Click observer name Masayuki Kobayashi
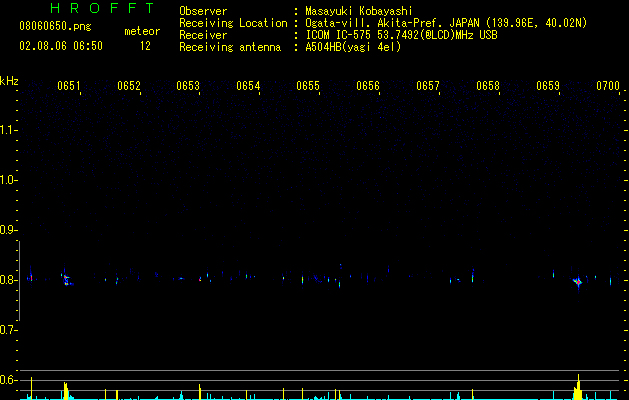 click(359, 11)
